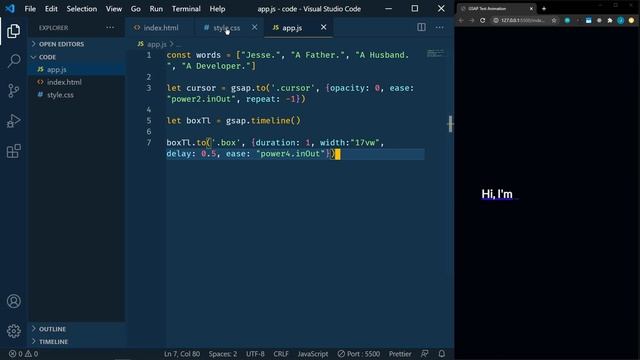Open style.css in the explorer tree
Screen dimensions: 640x360
click(60, 95)
